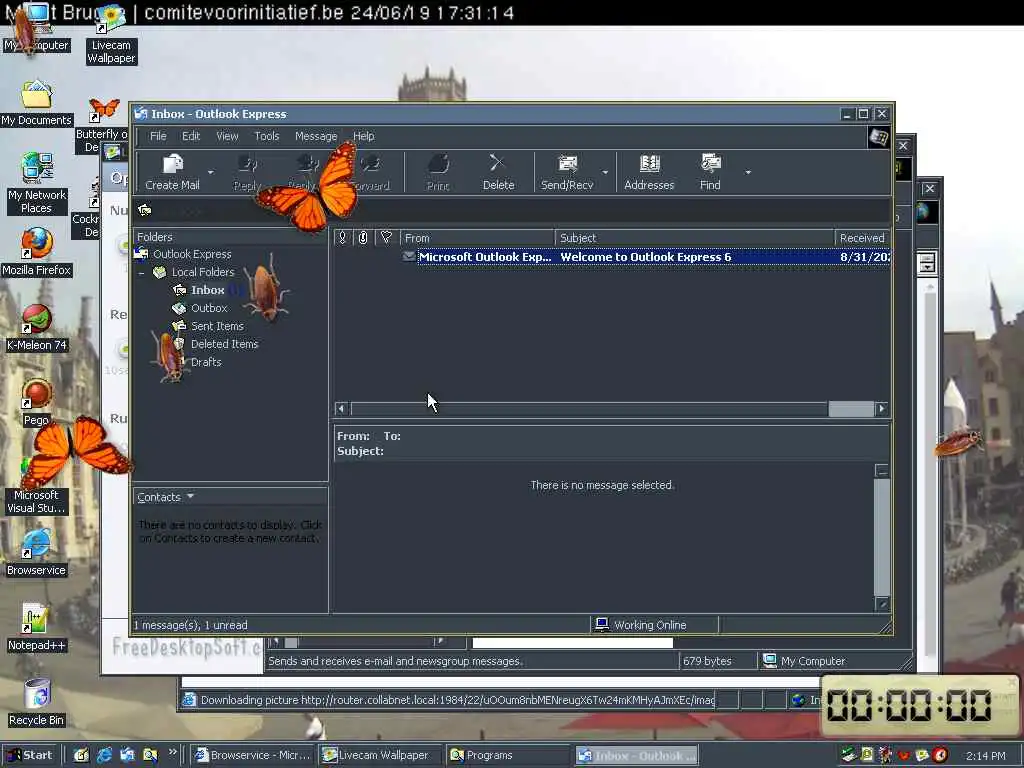Collapse the Local Folders tree node

(x=142, y=272)
